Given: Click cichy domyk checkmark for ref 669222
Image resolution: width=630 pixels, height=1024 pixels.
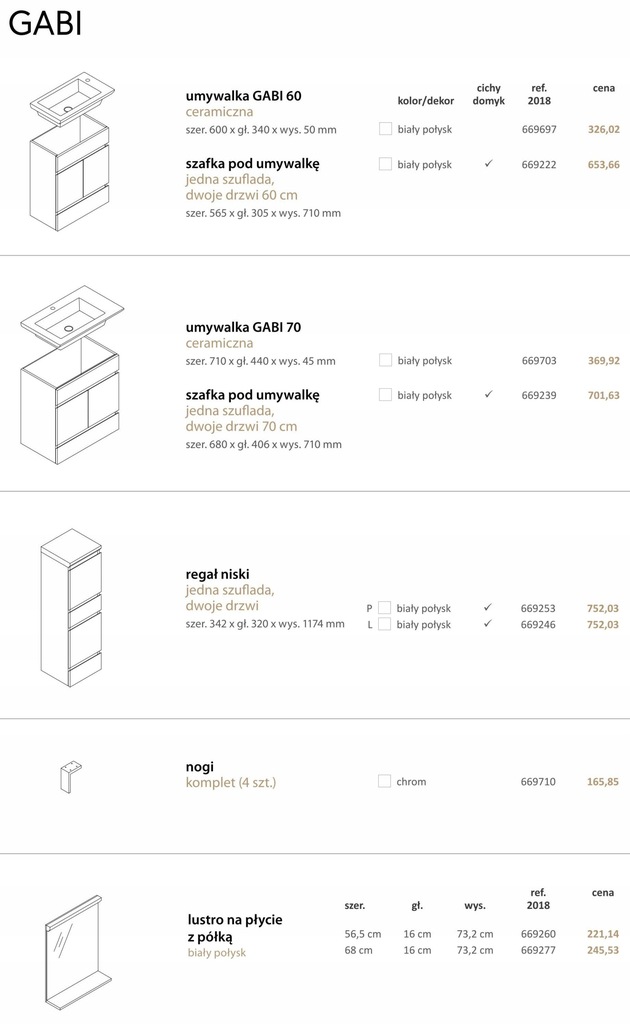Looking at the screenshot, I should [488, 164].
